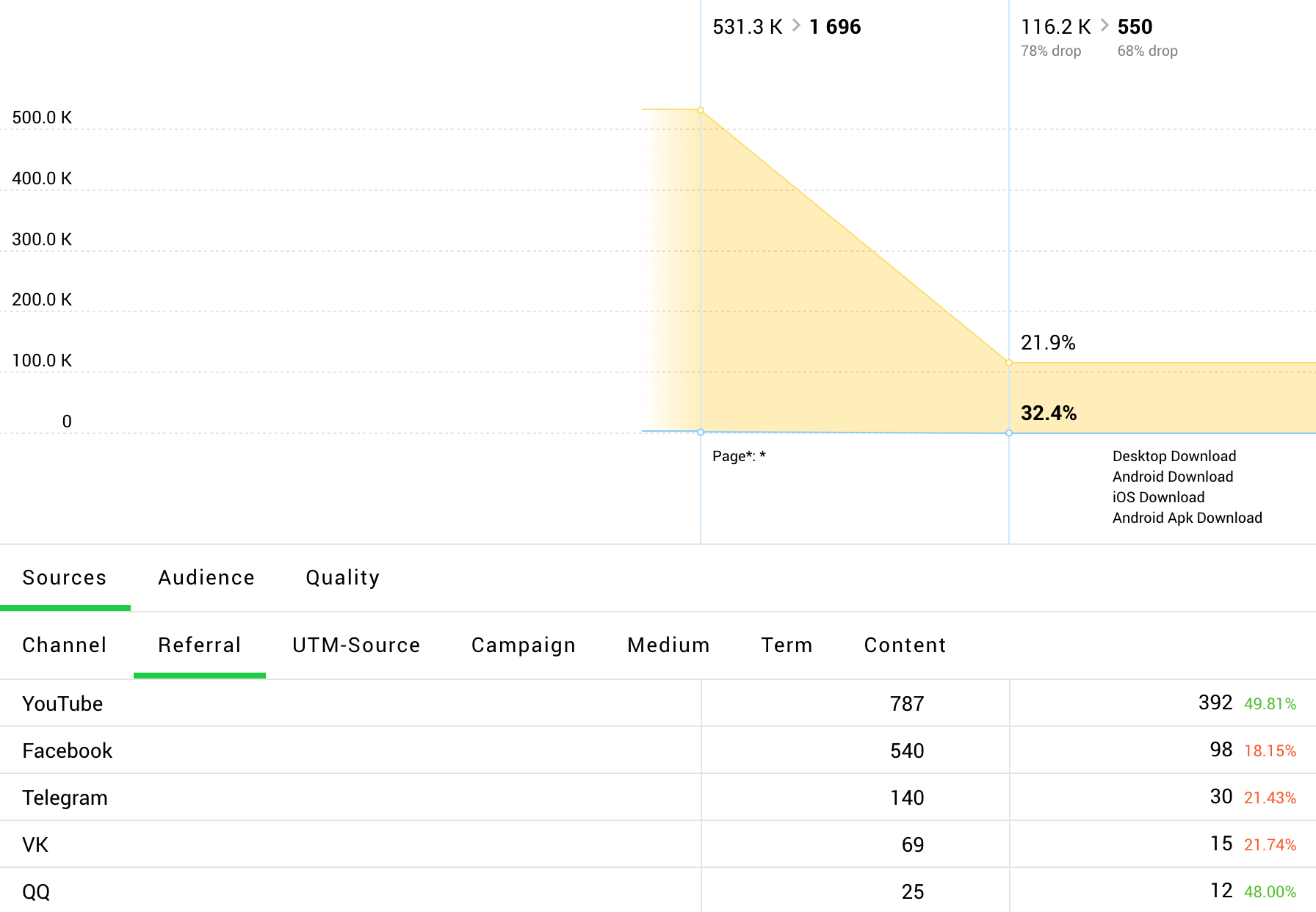Image resolution: width=1316 pixels, height=912 pixels.
Task: Switch to the Quality tab
Action: [x=342, y=578]
